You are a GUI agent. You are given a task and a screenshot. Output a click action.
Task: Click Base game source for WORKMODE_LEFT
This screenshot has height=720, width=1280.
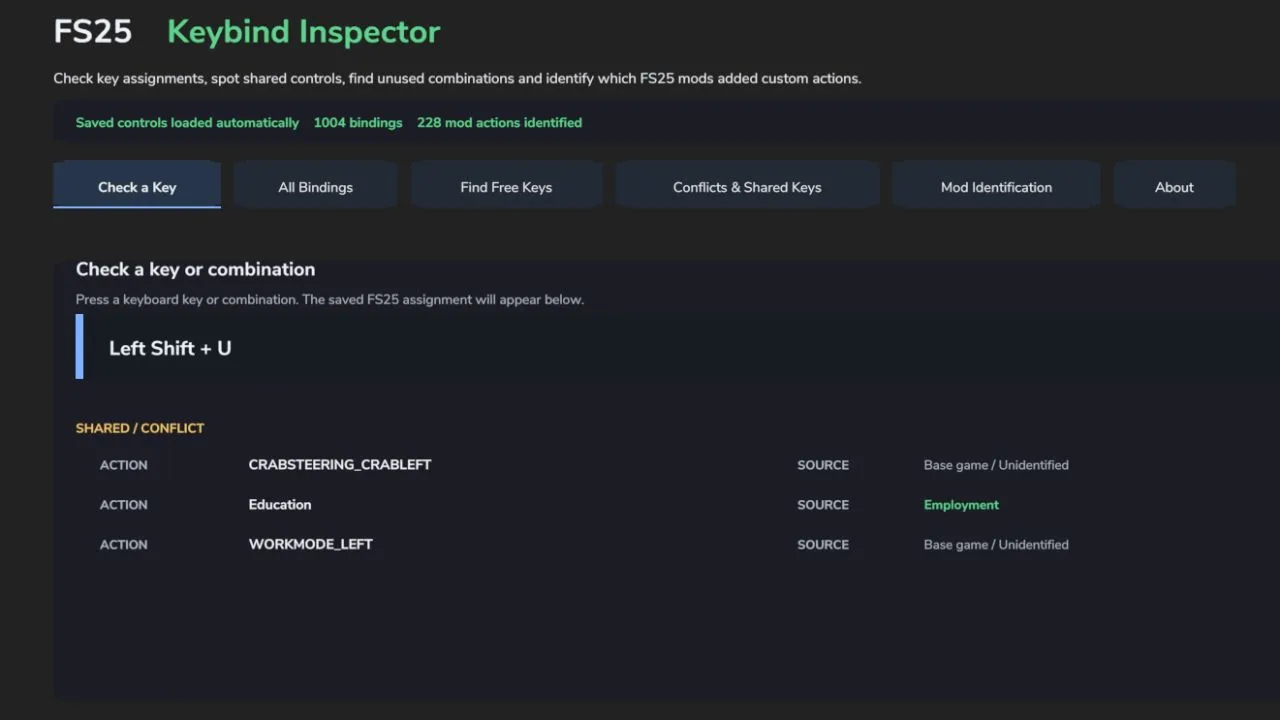pyautogui.click(x=996, y=545)
